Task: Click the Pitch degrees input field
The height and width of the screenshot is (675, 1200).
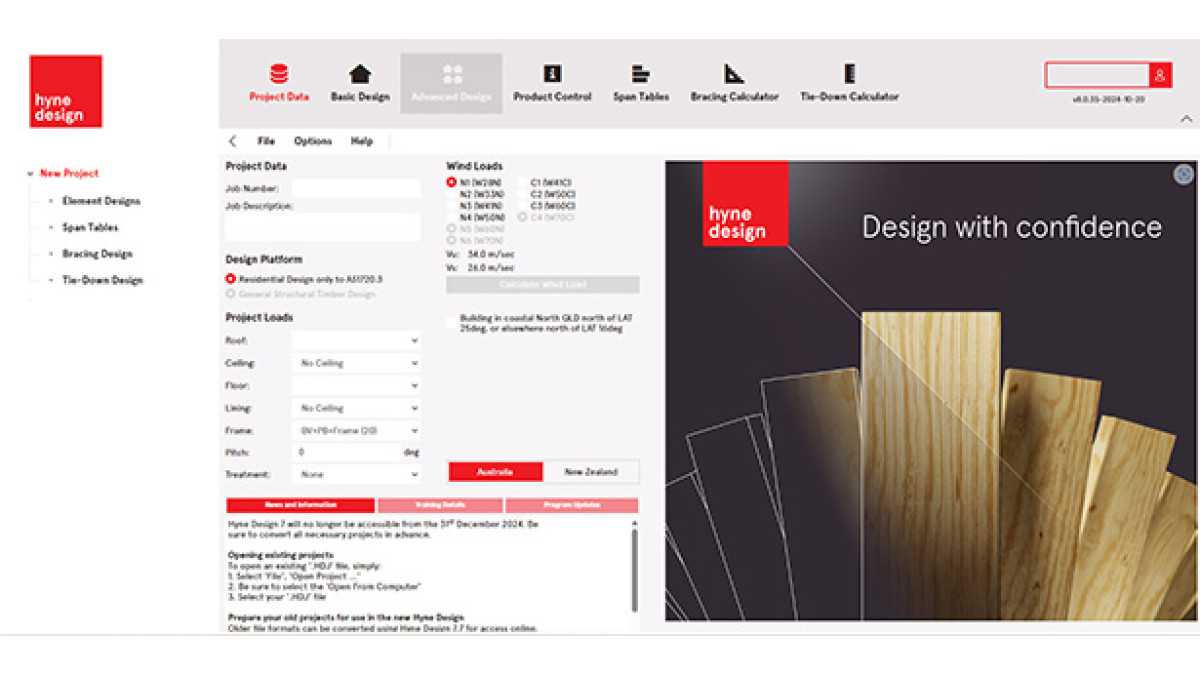Action: [346, 452]
